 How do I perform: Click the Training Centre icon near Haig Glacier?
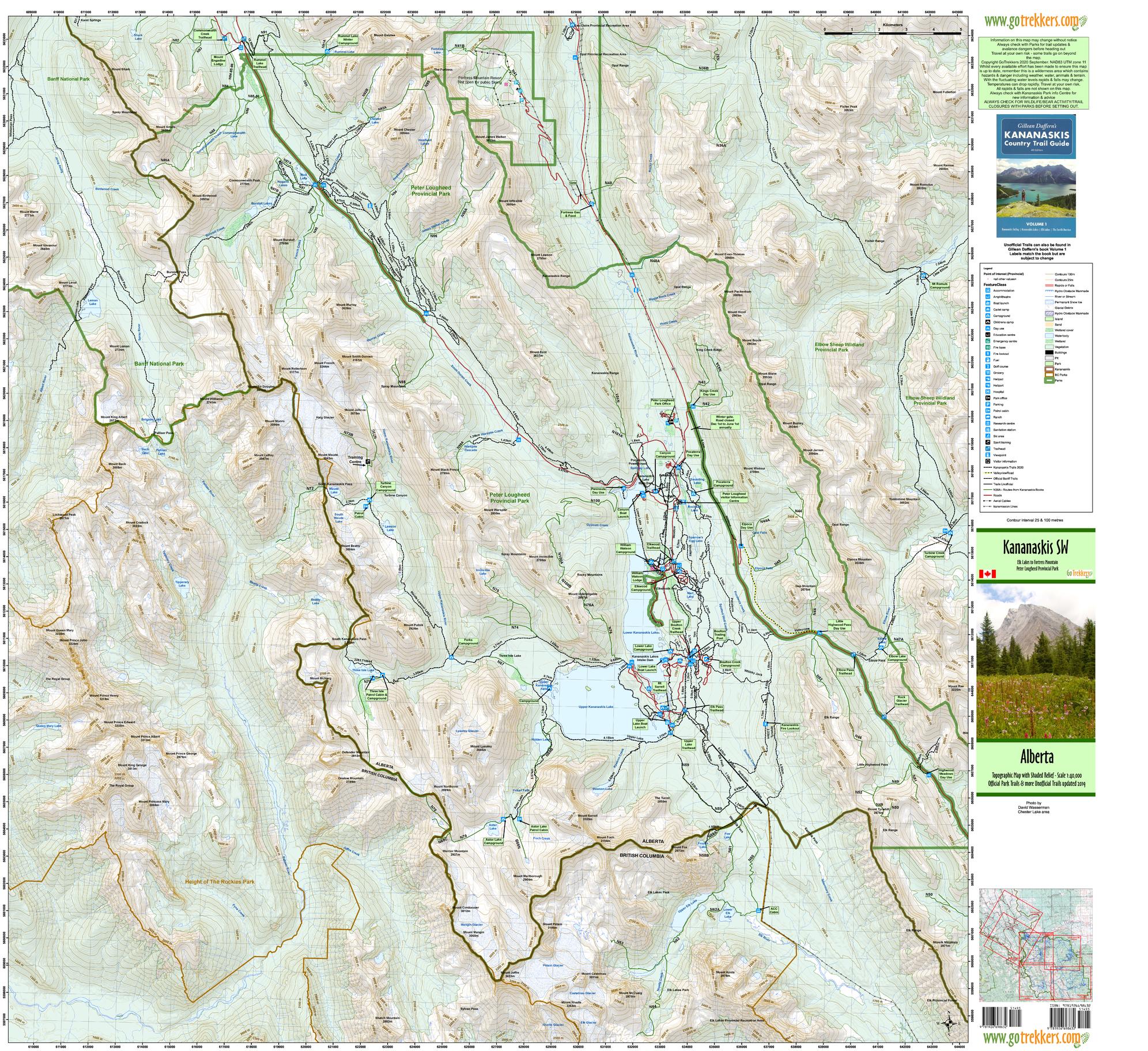pyautogui.click(x=368, y=462)
